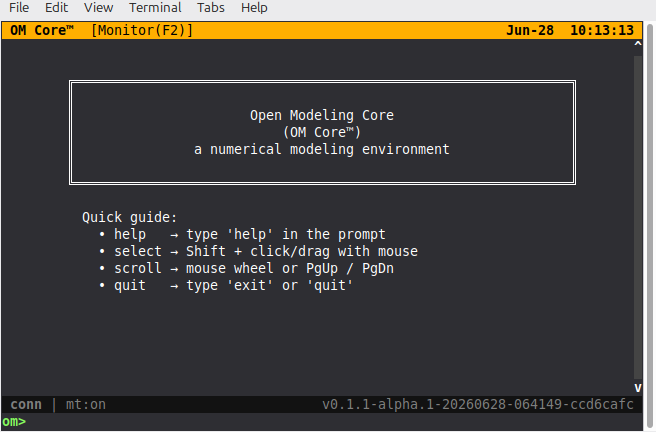Click the OM Core™ title in header
The image size is (656, 432).
(x=42, y=30)
